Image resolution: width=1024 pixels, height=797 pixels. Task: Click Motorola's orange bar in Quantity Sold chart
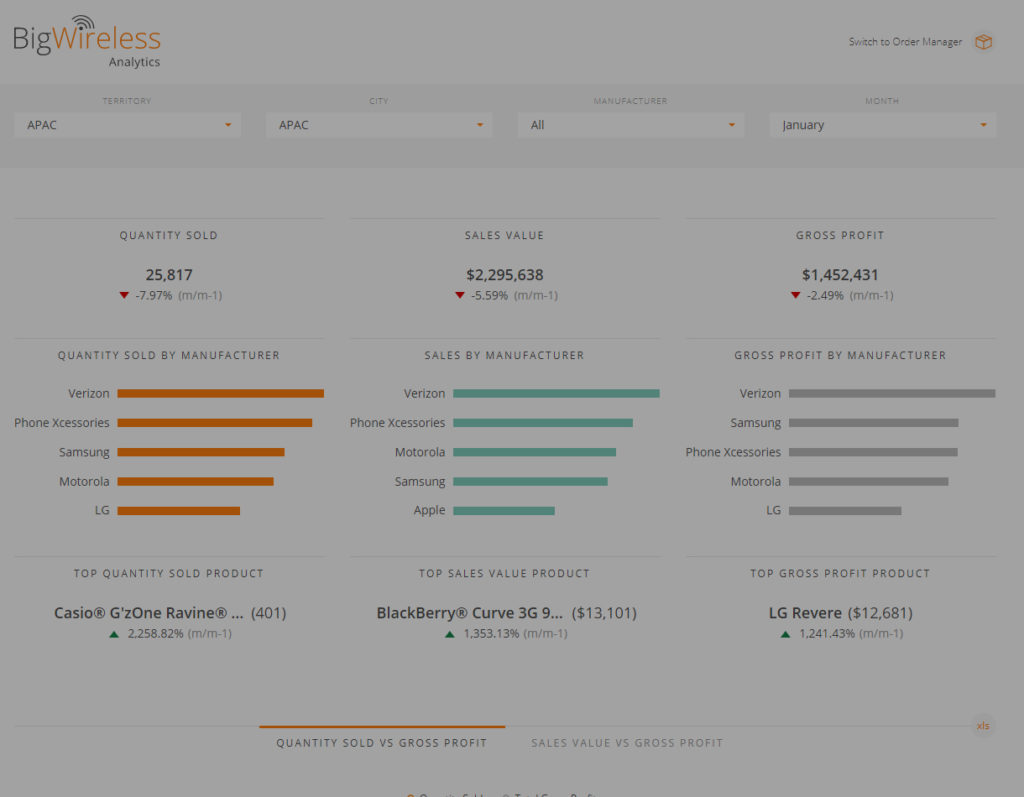196,481
